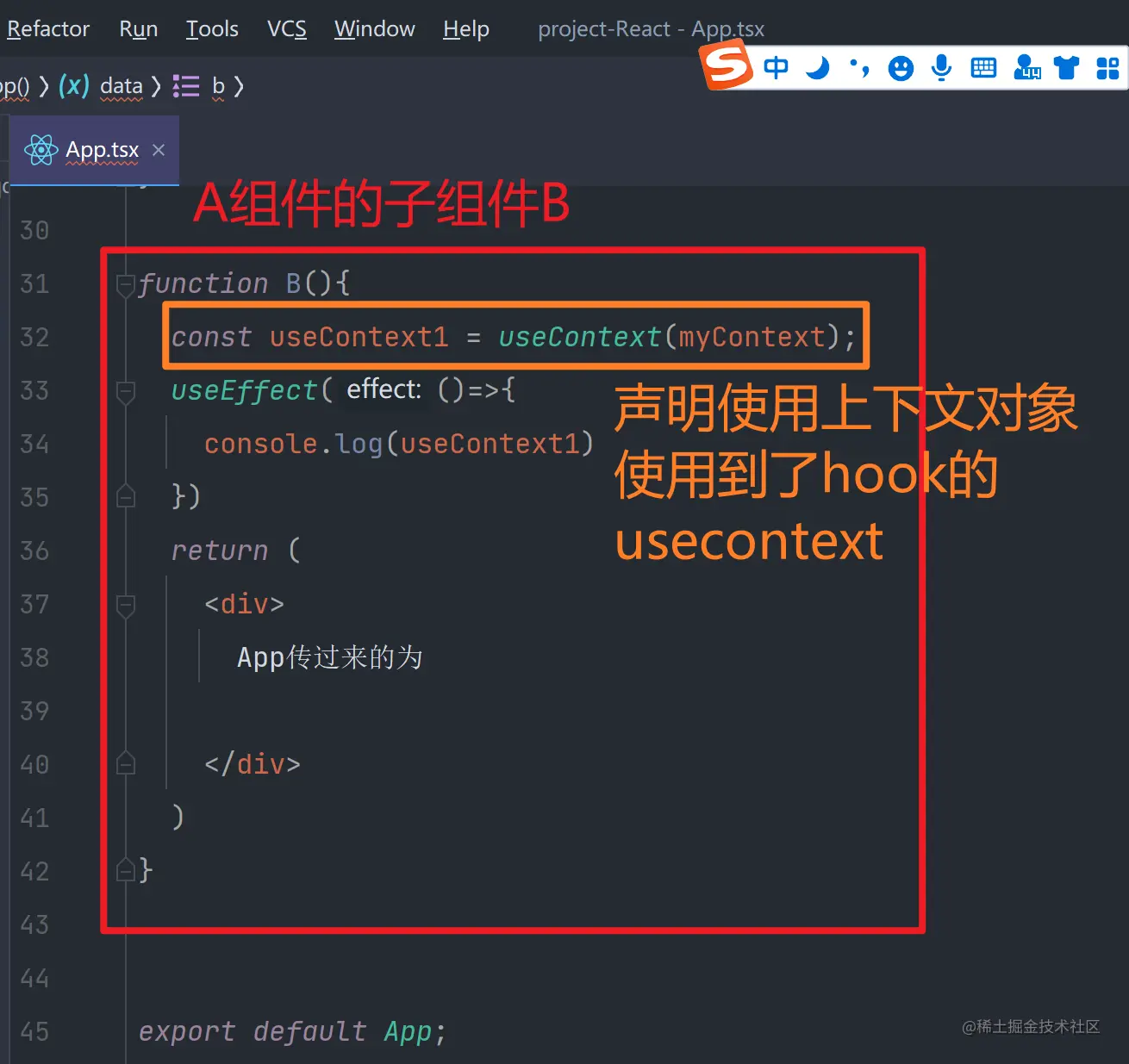
Task: Open the Refactor menu
Action: 47,29
